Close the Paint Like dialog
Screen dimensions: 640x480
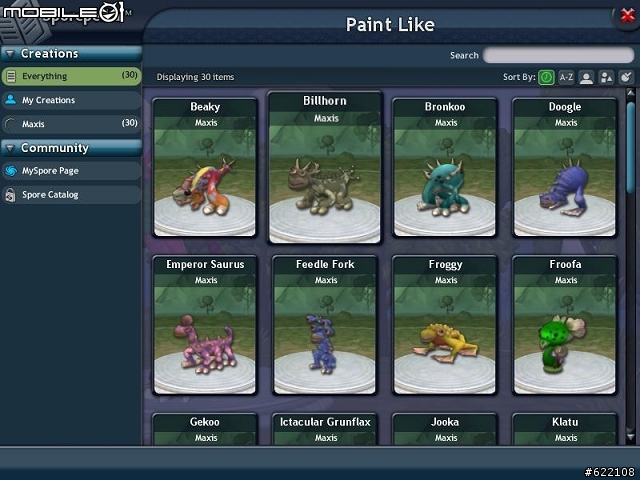627,16
